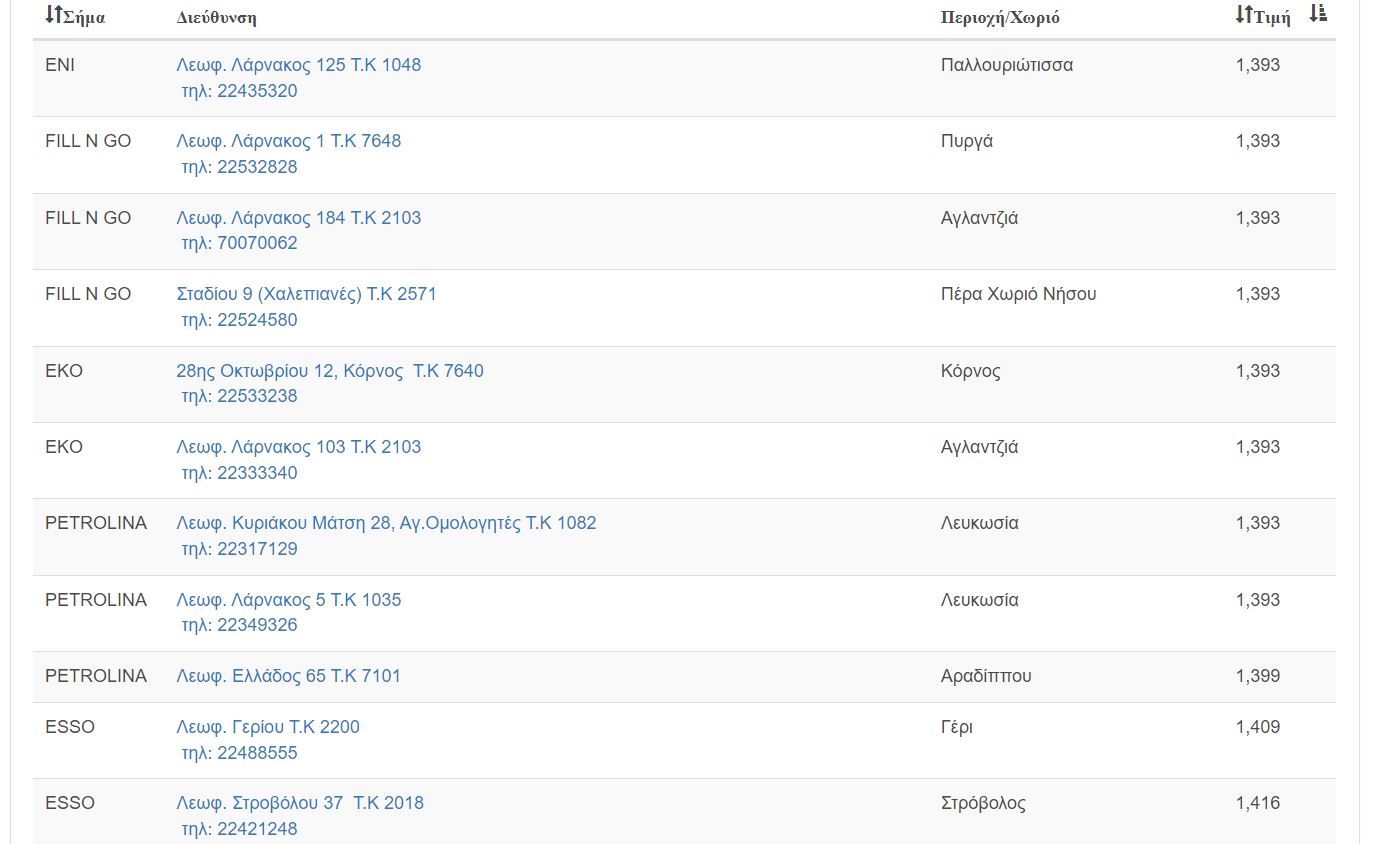Open Σταδίου 9 (Χαλεπιανές) address link

[306, 294]
